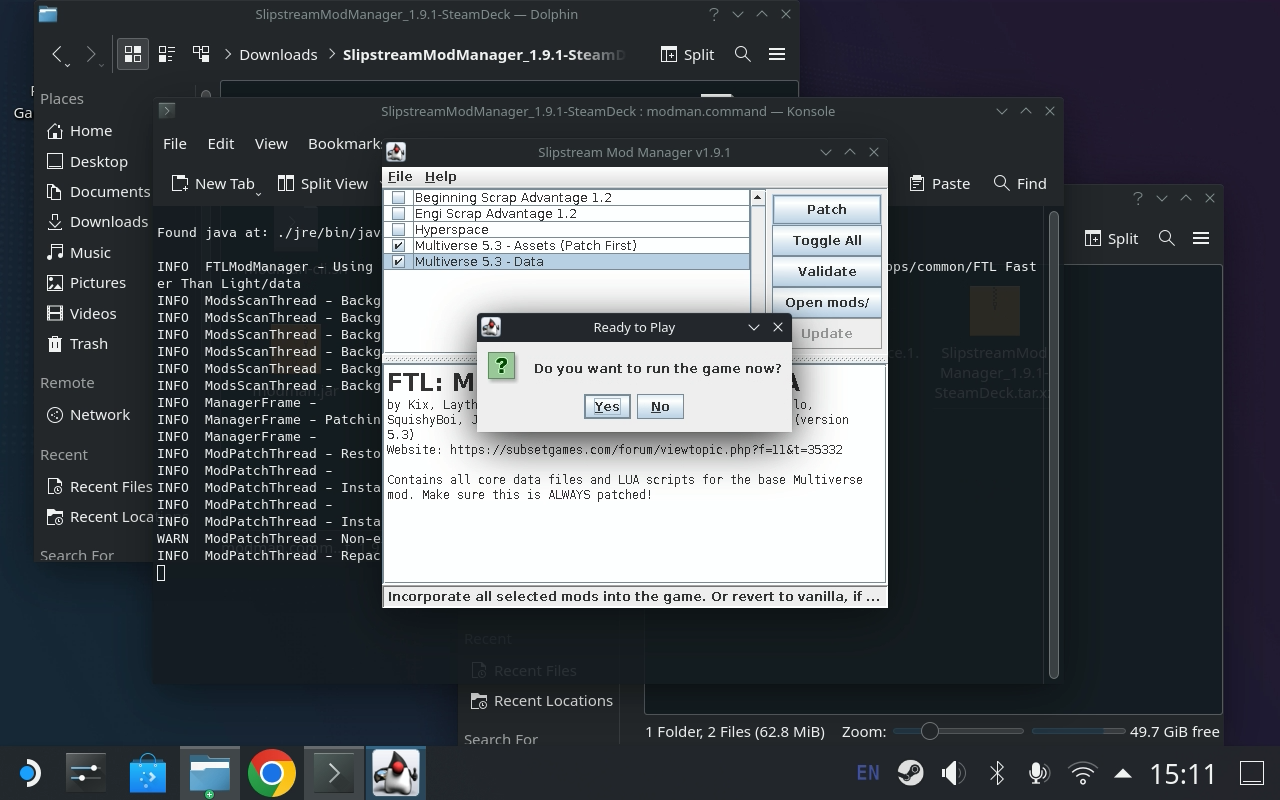Go back in Dolphin file manager

58,54
